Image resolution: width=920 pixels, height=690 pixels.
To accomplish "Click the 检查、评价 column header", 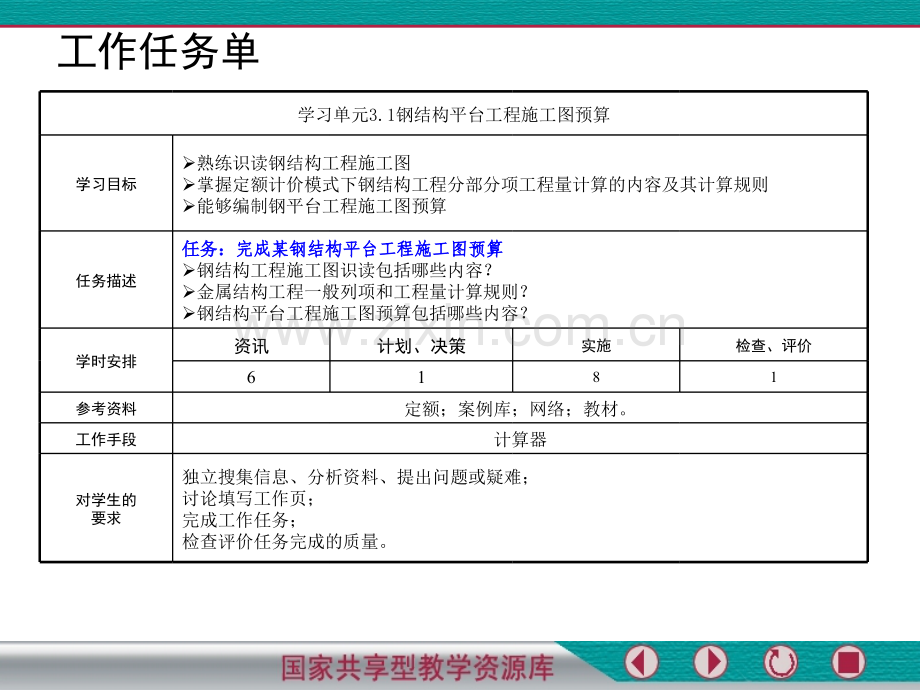I will tap(773, 346).
